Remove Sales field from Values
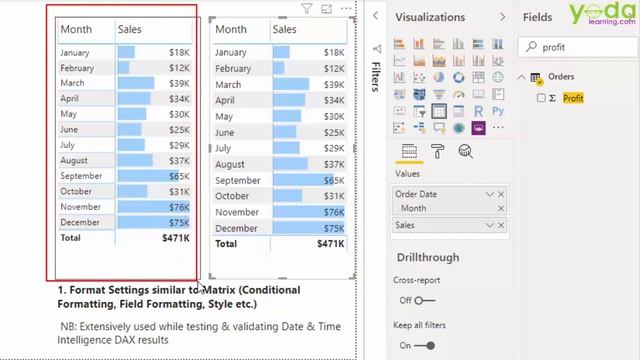Screen dimensions: 640x360 tap(501, 225)
